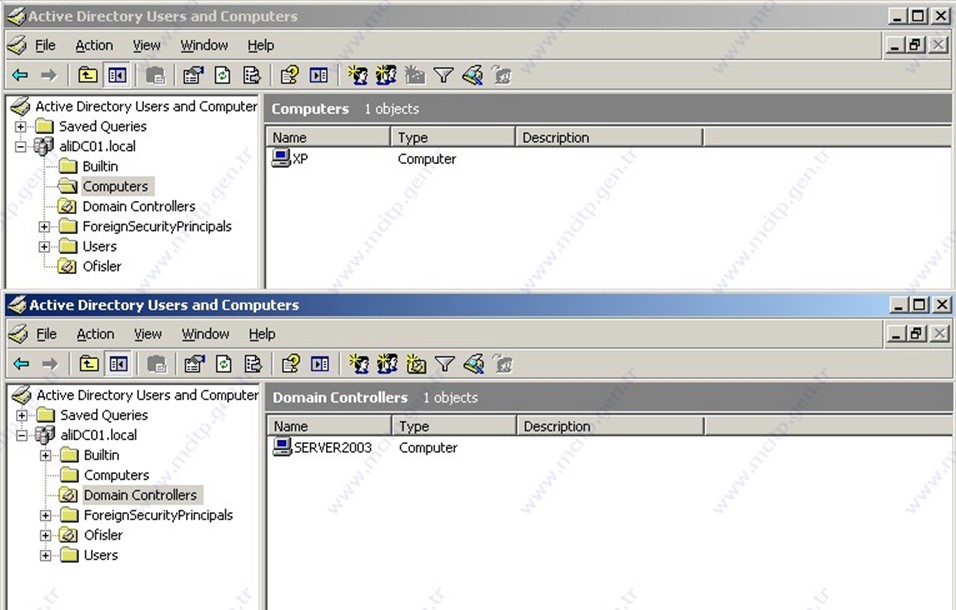Click Create New Group icon in Computers window
The width and height of the screenshot is (956, 610).
[x=386, y=75]
